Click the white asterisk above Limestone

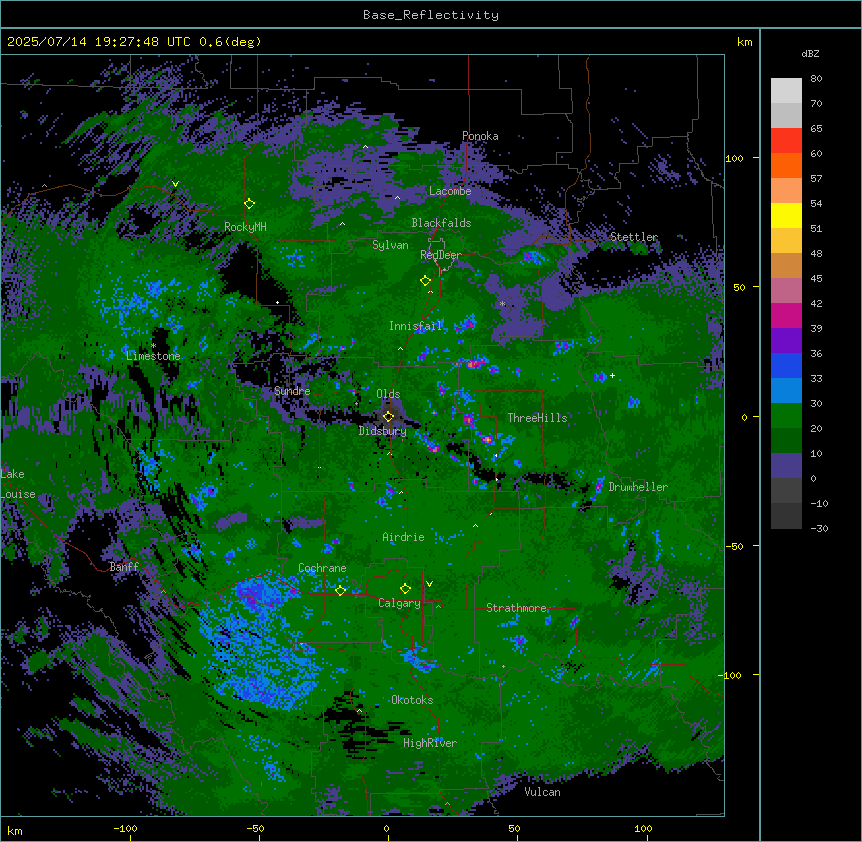pyautogui.click(x=153, y=346)
